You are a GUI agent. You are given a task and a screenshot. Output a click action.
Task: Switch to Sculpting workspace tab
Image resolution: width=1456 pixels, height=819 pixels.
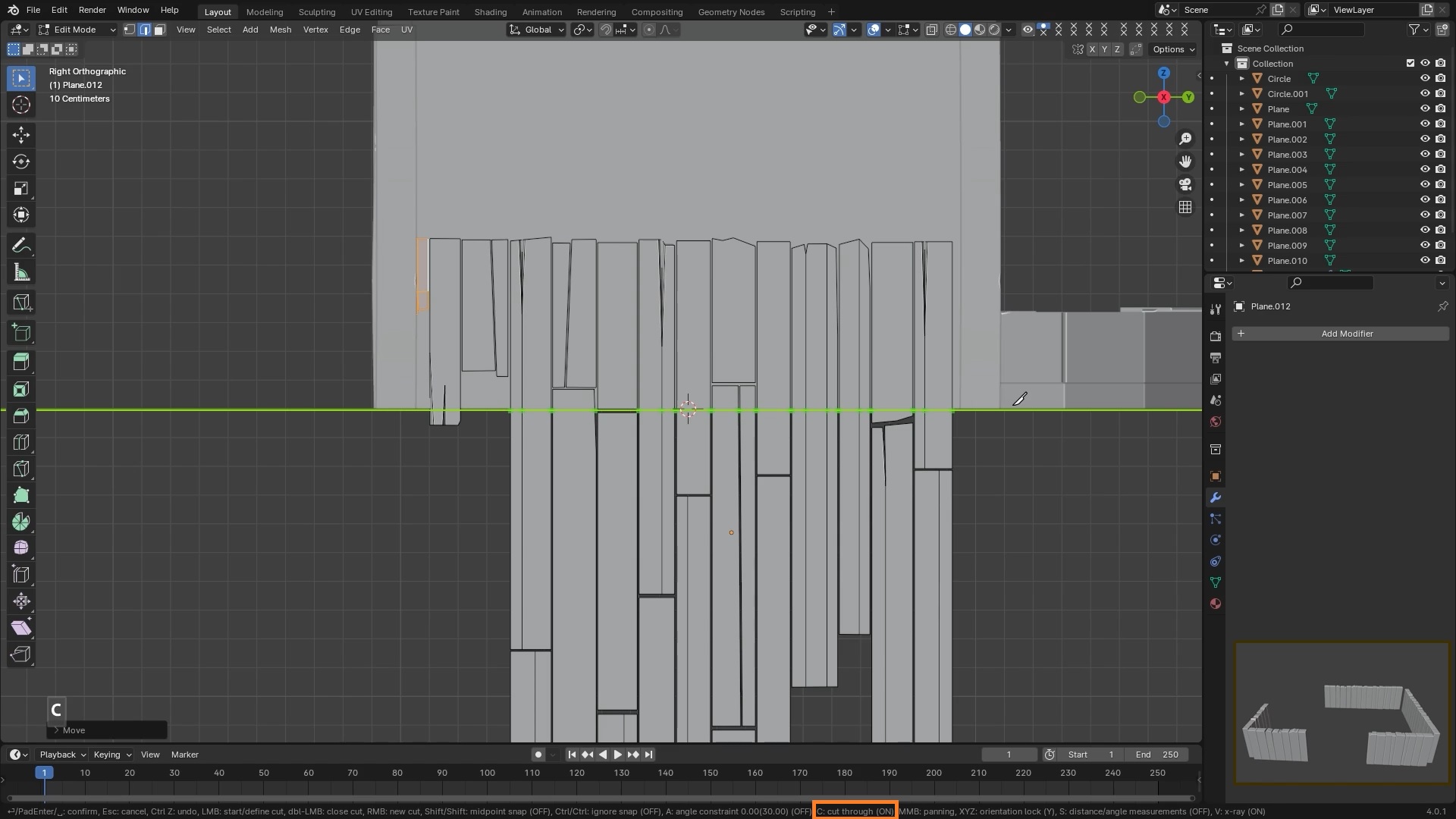click(317, 11)
